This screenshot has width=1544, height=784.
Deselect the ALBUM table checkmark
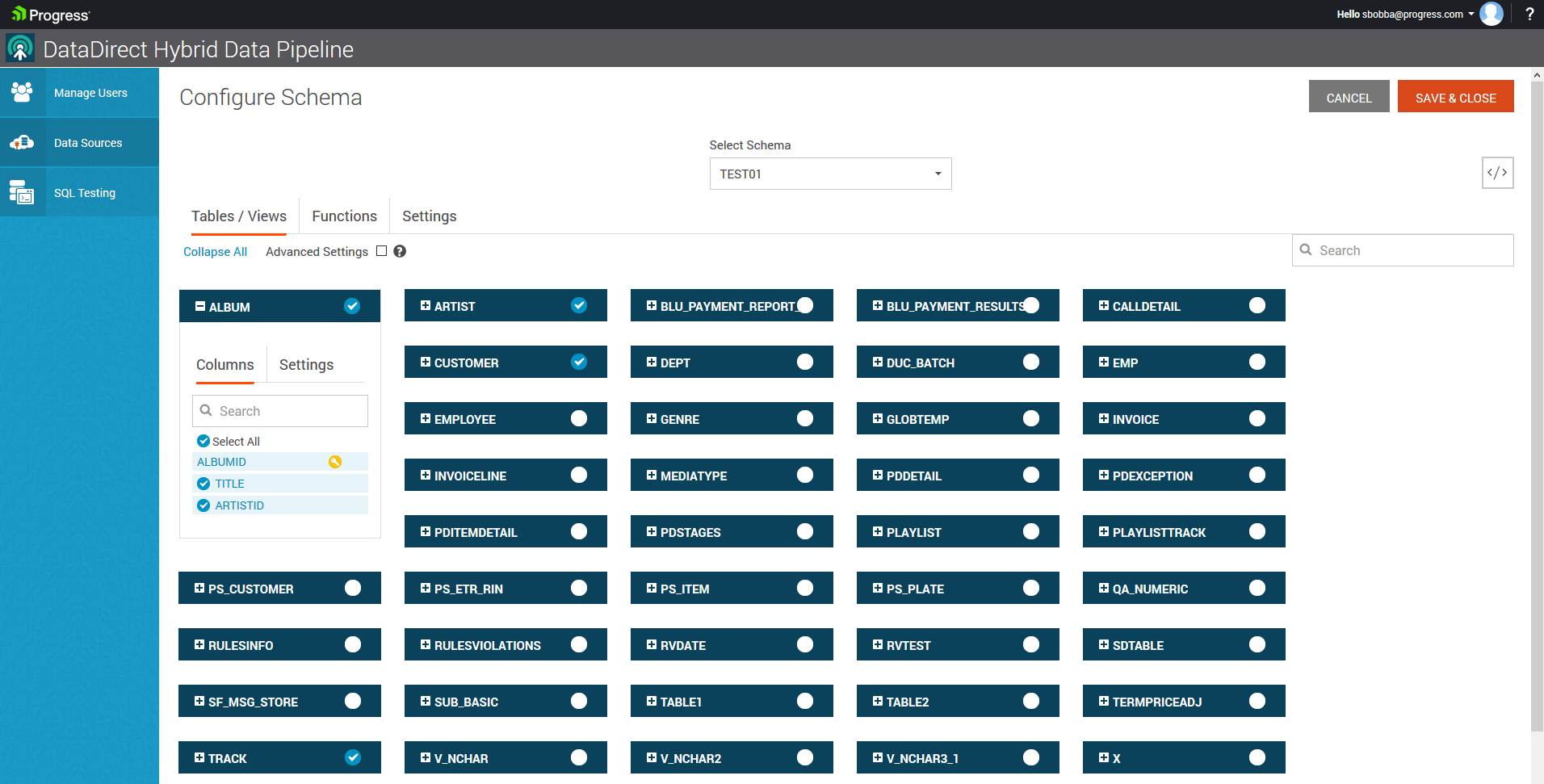tap(352, 306)
